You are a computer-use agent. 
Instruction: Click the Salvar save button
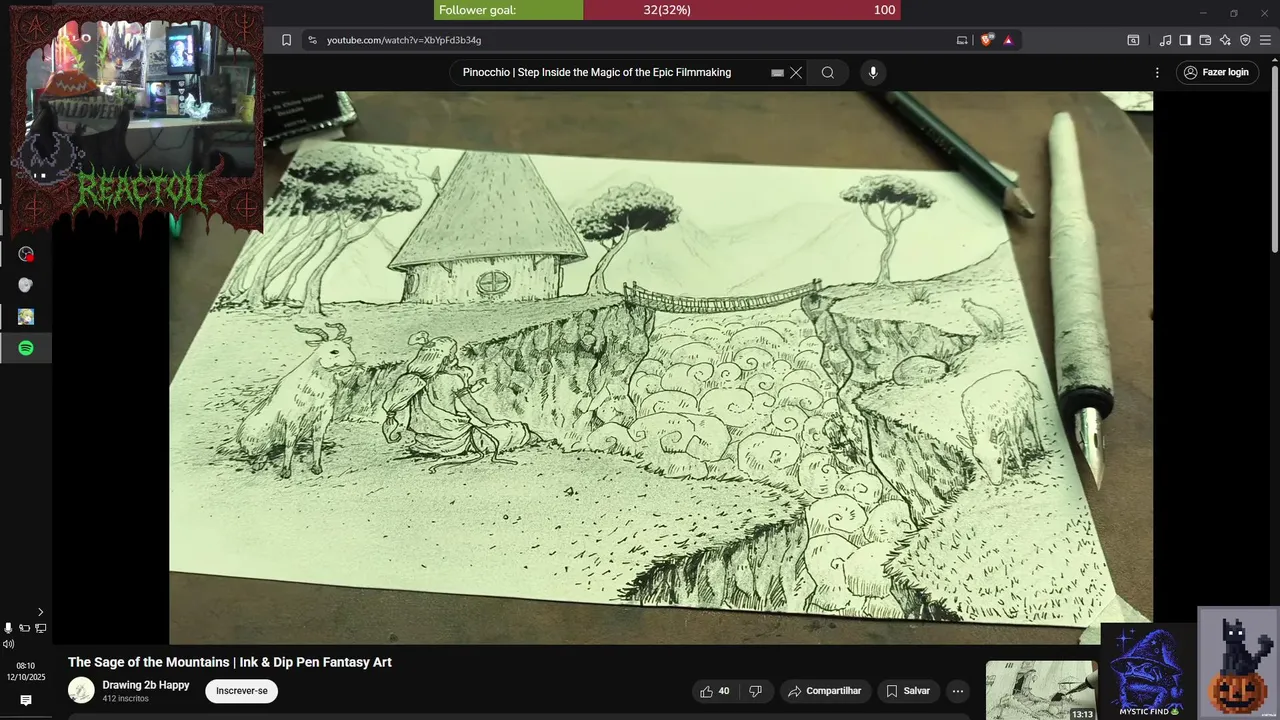pyautogui.click(x=907, y=691)
